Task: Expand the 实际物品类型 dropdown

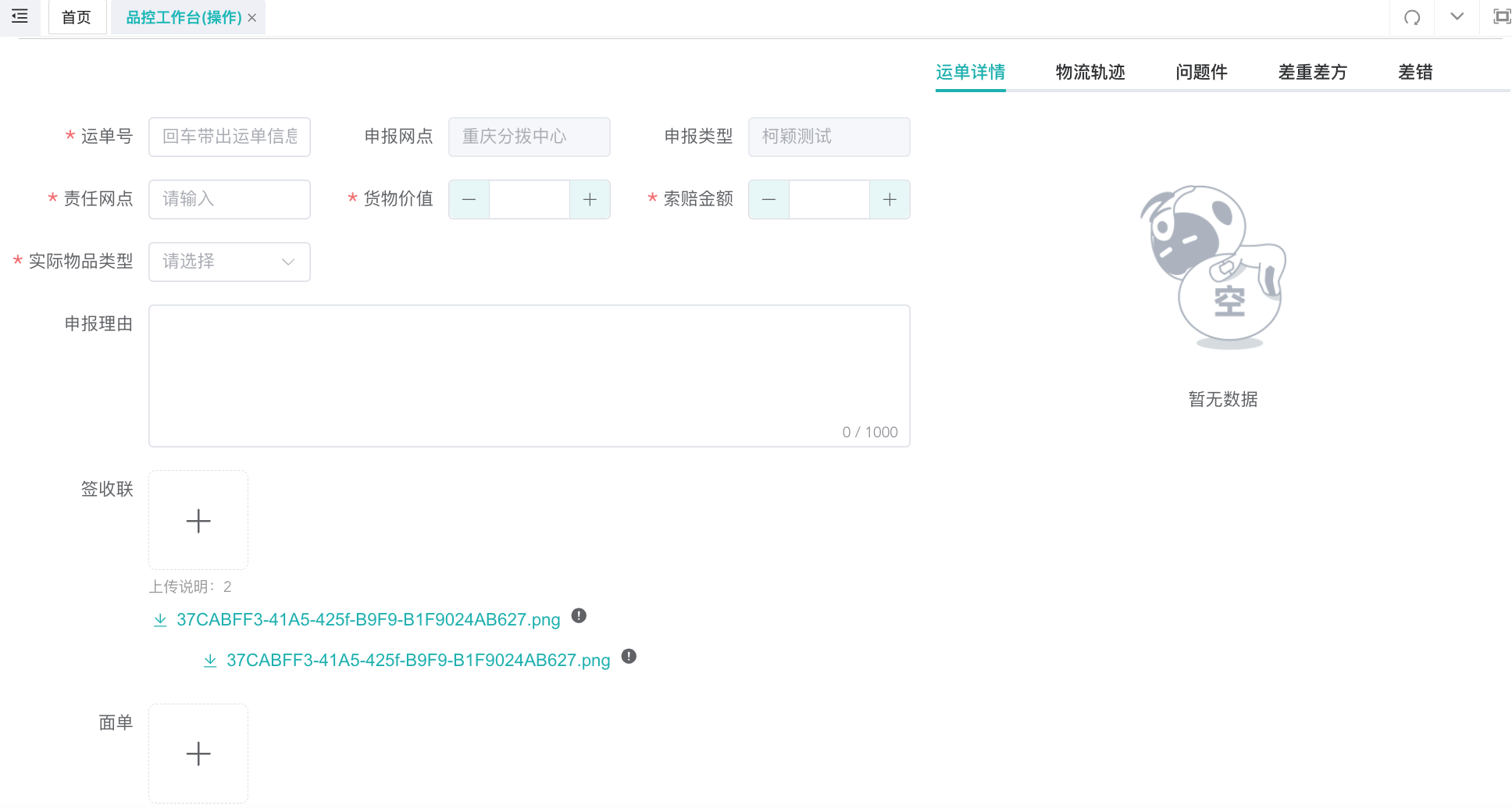Action: pos(230,262)
